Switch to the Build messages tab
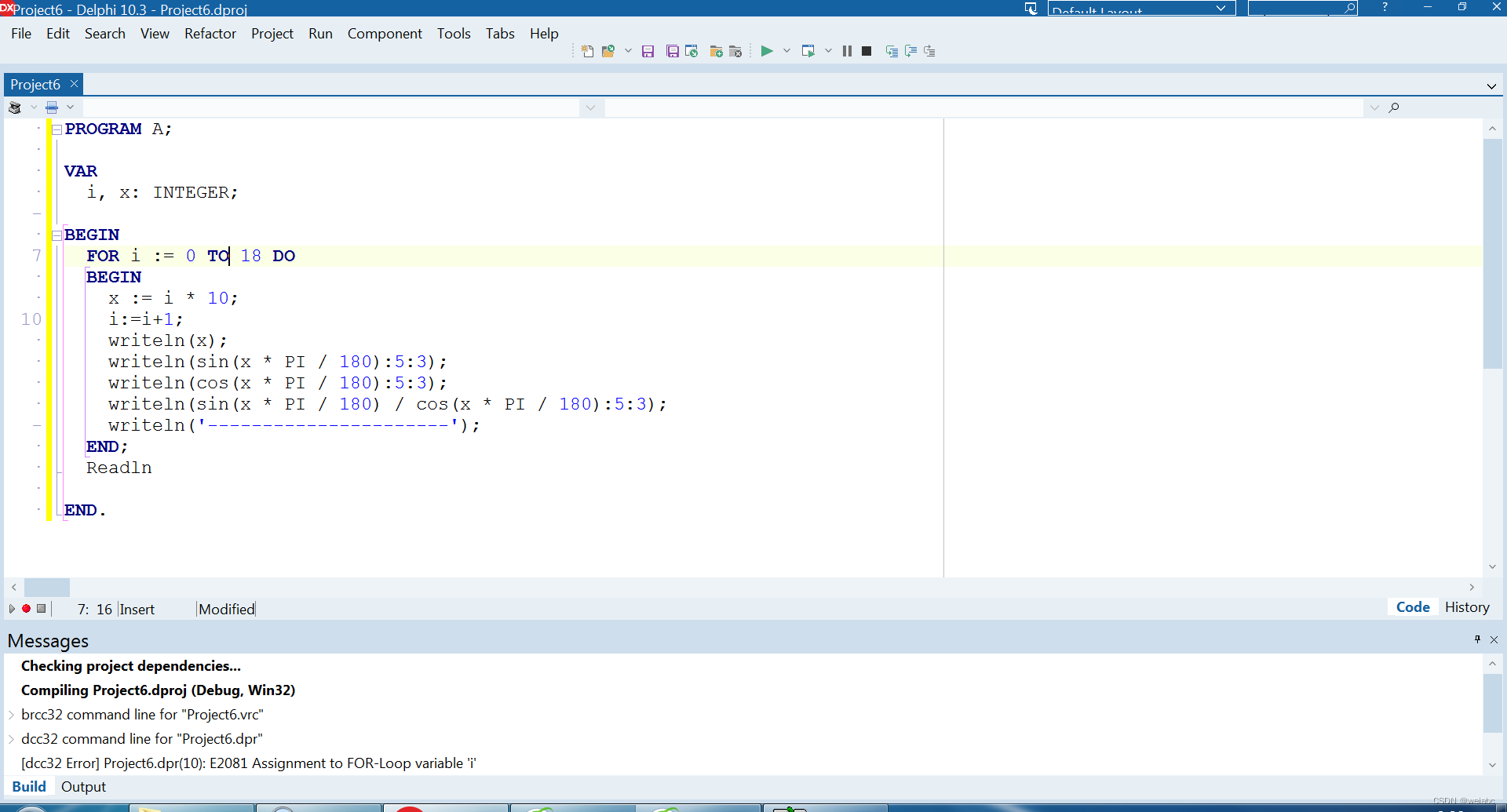 click(x=29, y=787)
